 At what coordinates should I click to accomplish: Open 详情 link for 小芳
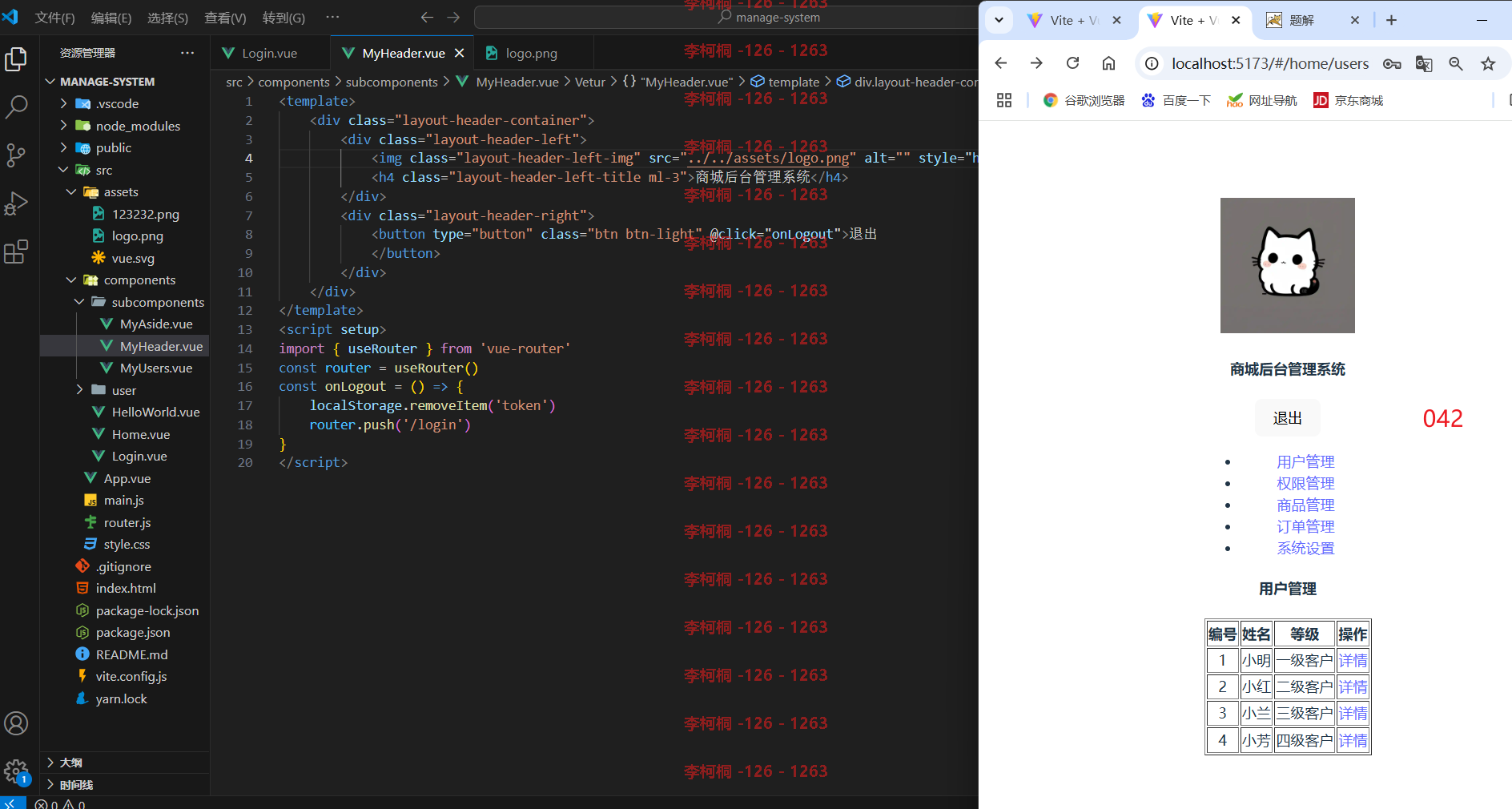(x=1353, y=741)
